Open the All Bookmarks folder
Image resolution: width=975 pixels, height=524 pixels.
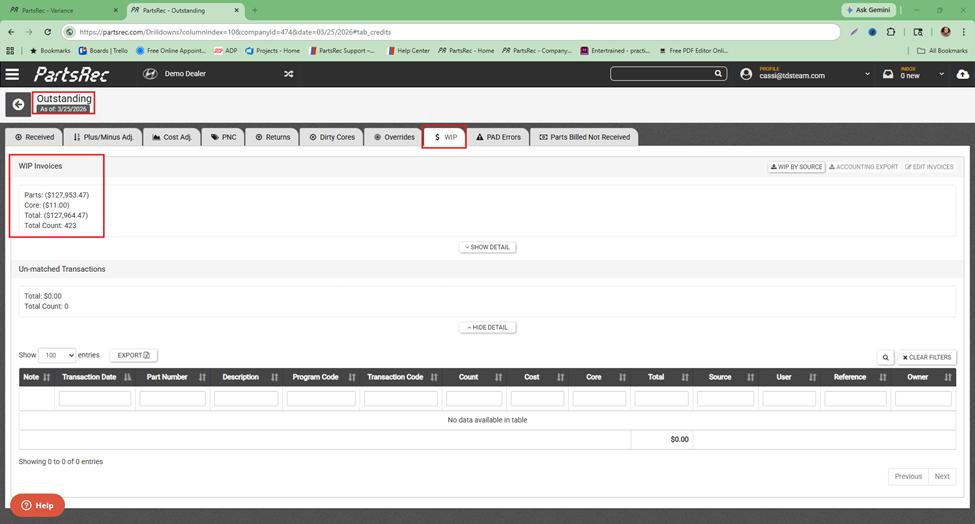[x=942, y=50]
